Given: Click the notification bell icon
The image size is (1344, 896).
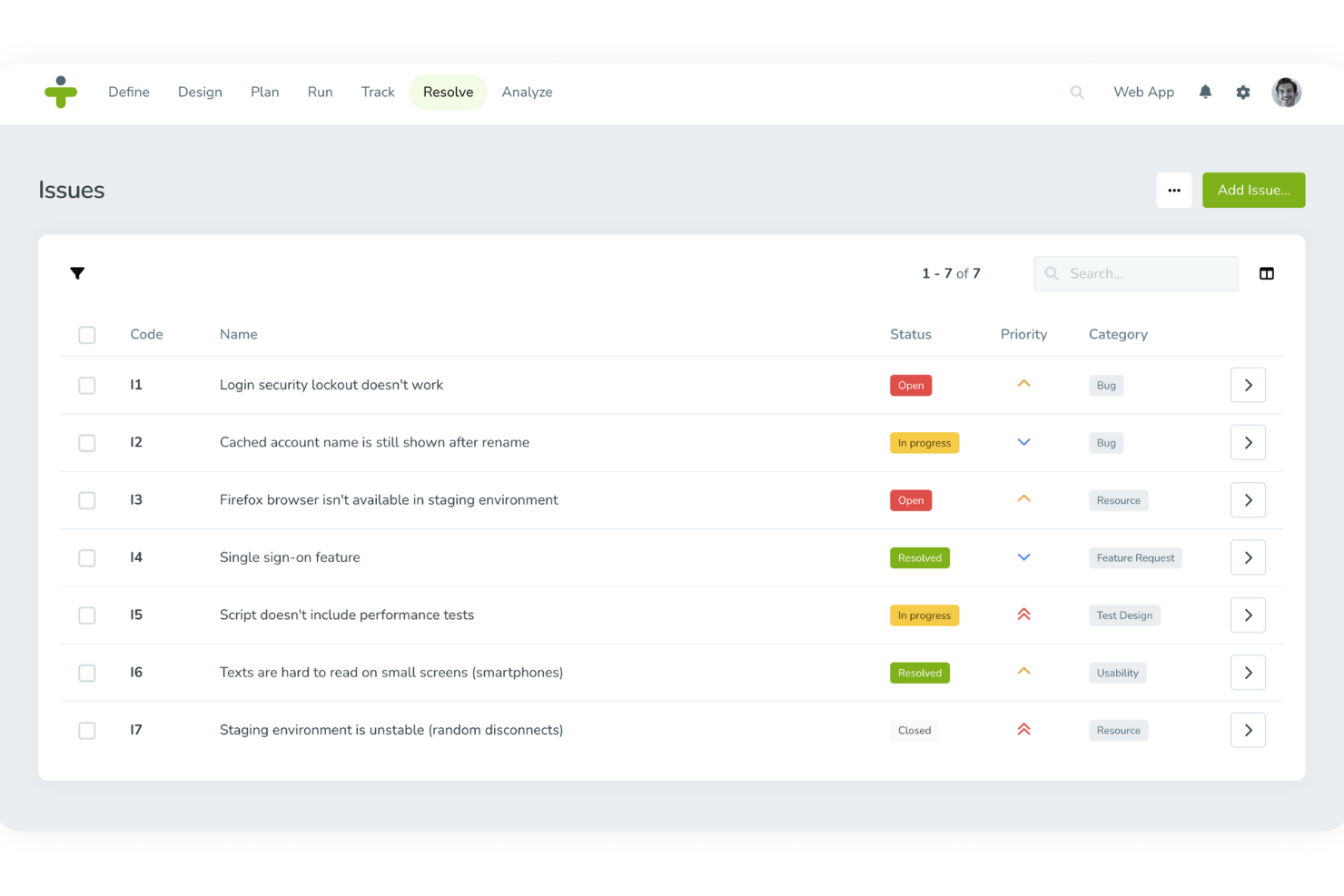Looking at the screenshot, I should click(1205, 92).
